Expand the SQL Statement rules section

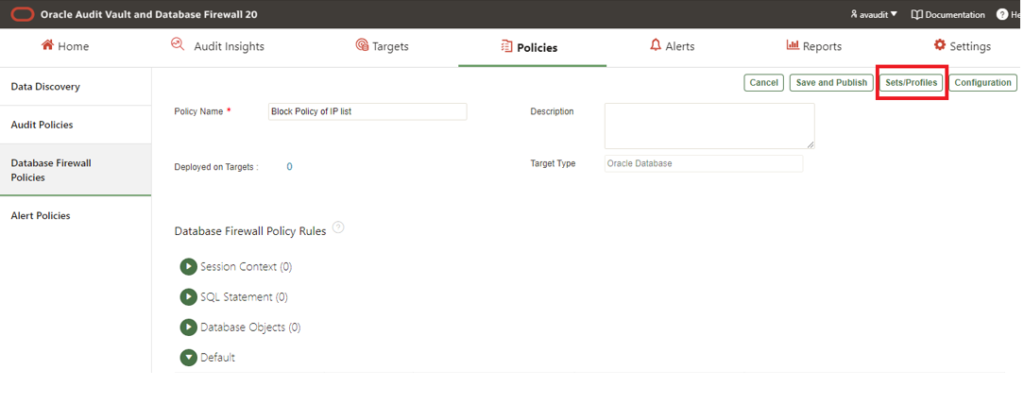click(188, 297)
